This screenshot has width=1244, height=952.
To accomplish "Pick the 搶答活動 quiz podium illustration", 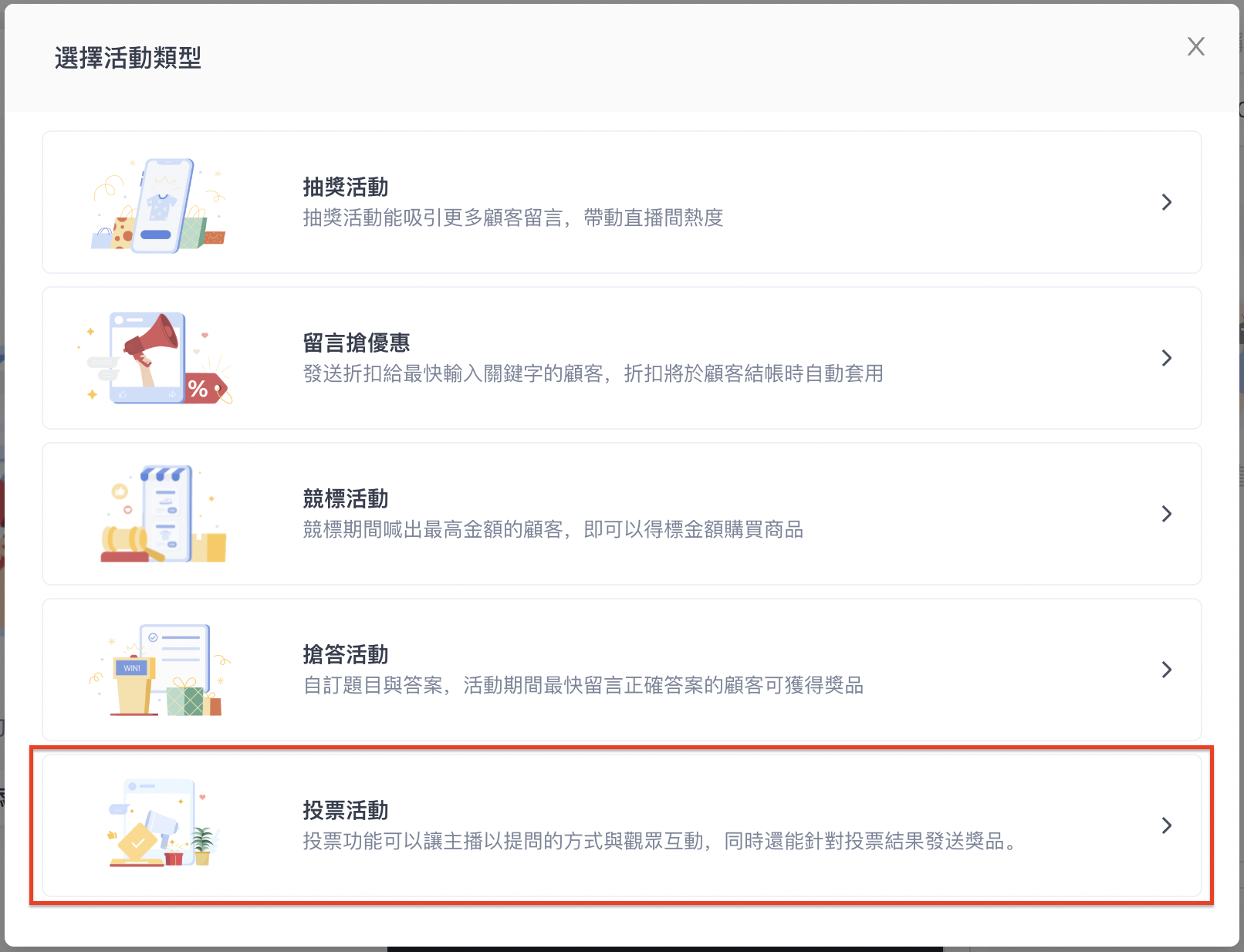I will pos(161,670).
